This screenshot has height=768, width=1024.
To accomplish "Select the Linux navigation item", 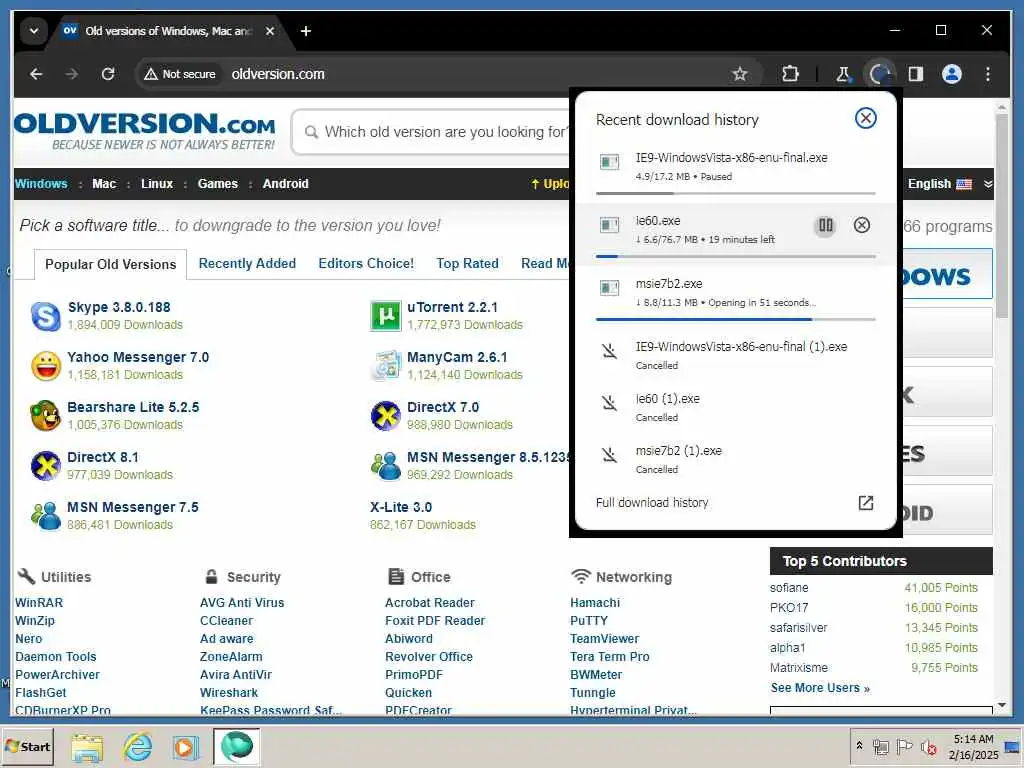I will (157, 184).
